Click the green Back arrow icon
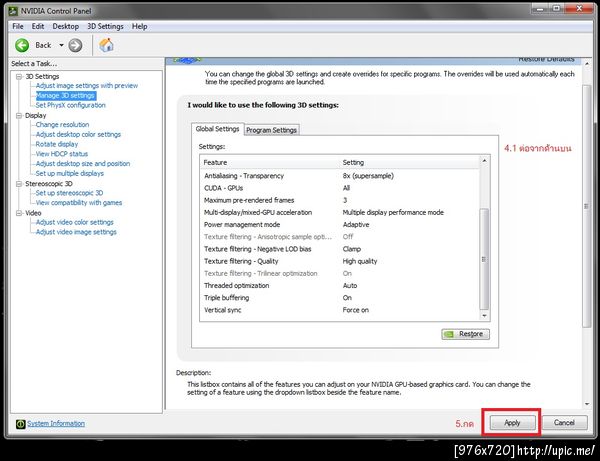The height and width of the screenshot is (461, 600). [22, 45]
